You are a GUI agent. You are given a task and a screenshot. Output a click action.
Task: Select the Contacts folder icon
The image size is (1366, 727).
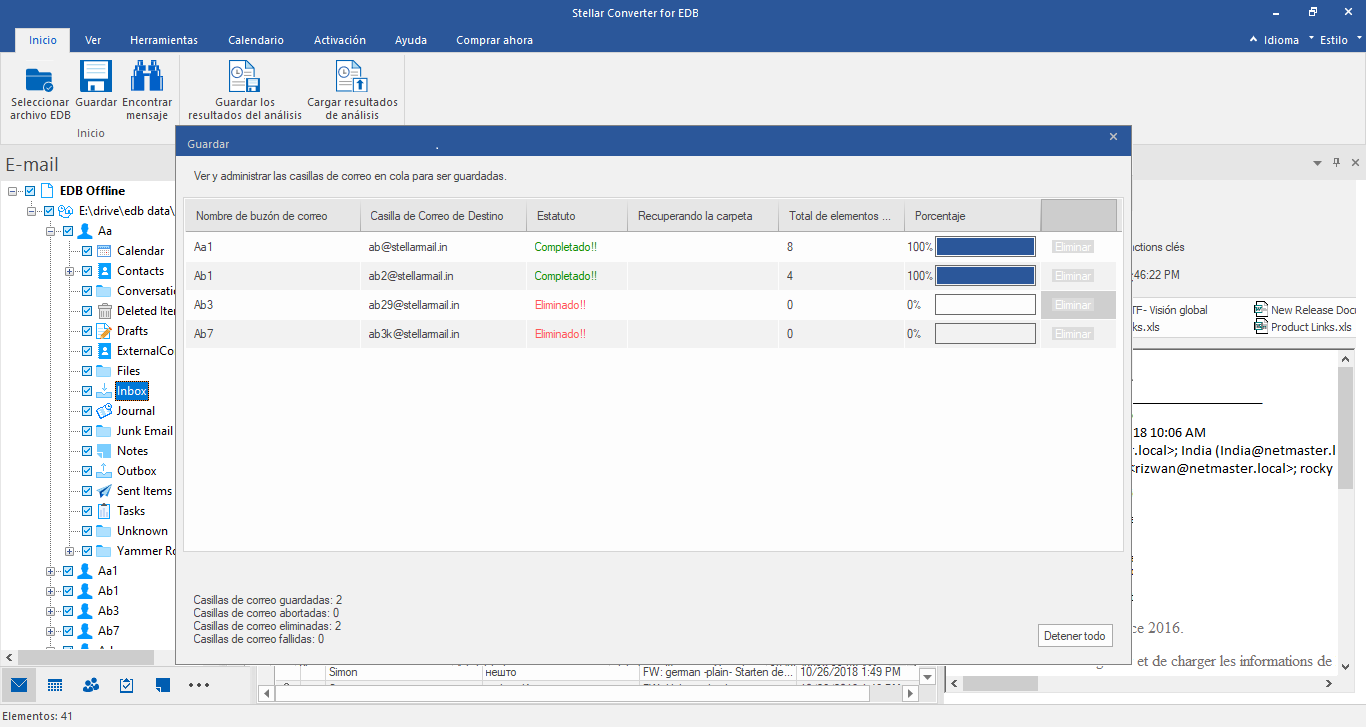point(104,271)
